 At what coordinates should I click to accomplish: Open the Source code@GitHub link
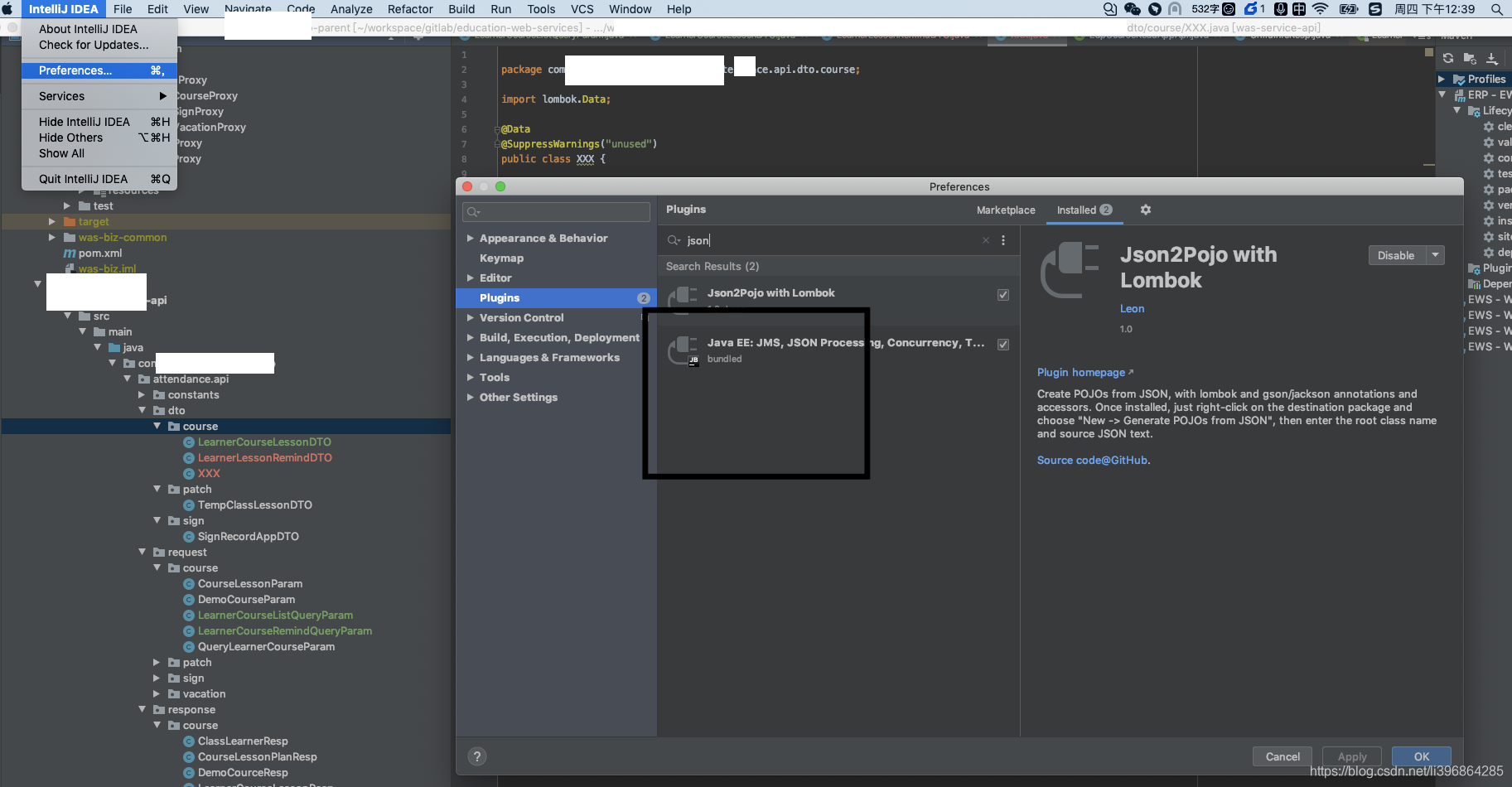[1092, 461]
